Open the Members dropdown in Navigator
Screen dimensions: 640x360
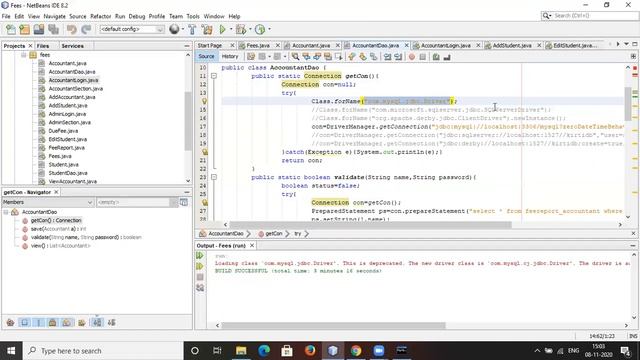click(x=48, y=202)
